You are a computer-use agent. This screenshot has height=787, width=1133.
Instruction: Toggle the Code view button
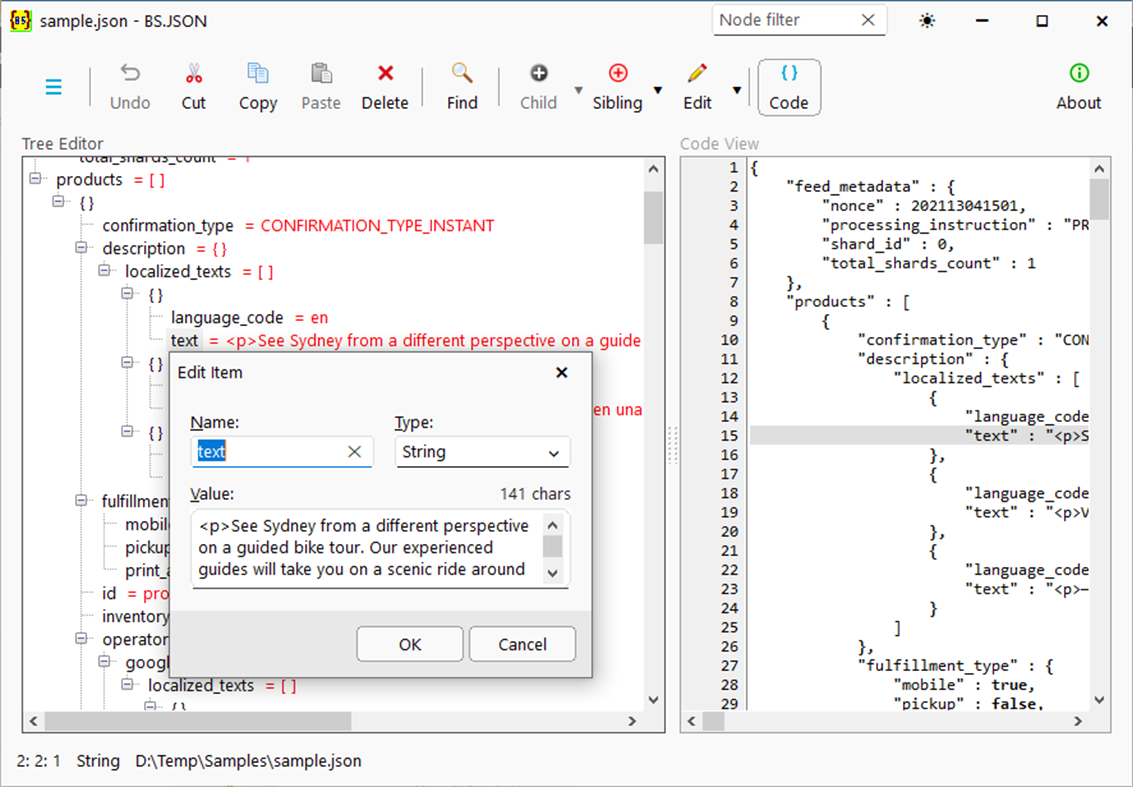pyautogui.click(x=788, y=87)
